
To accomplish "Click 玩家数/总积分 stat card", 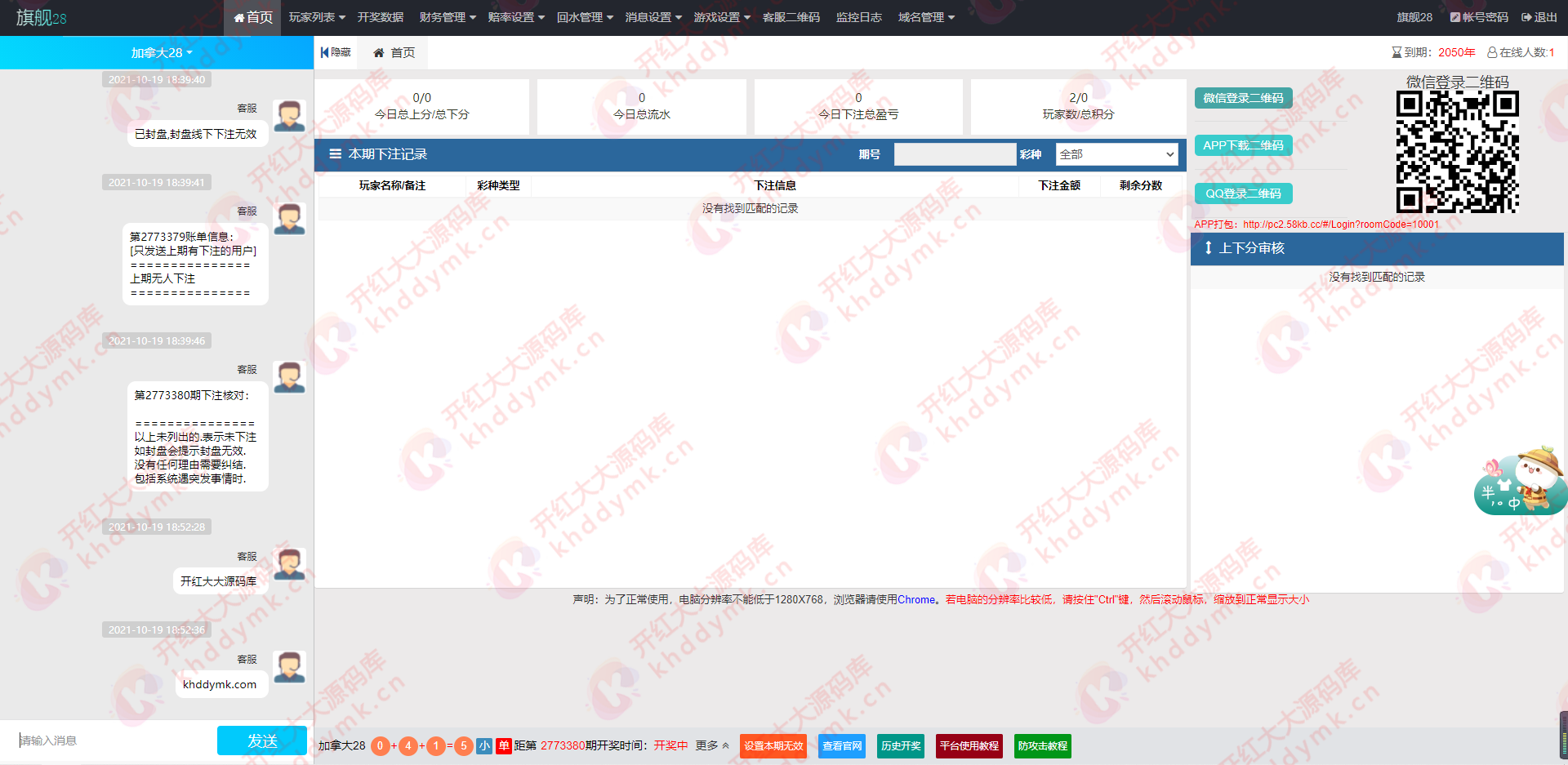I will (x=1078, y=107).
